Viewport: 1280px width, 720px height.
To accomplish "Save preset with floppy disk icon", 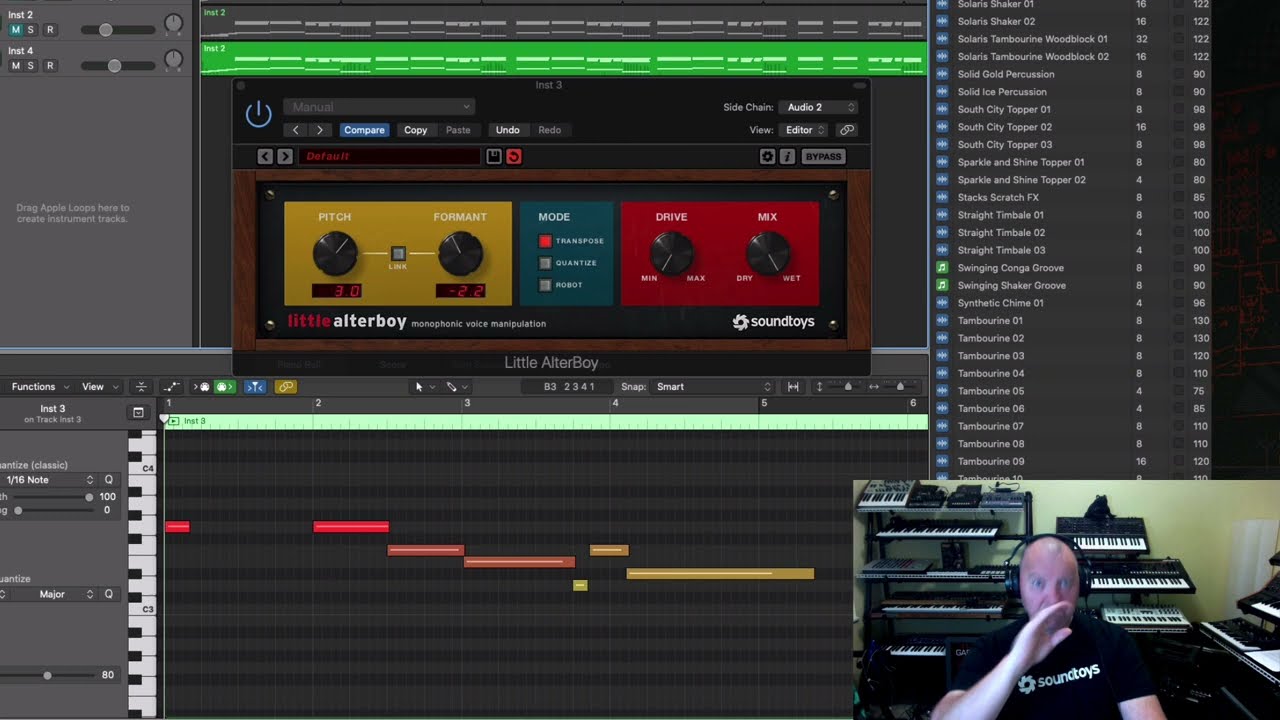I will coord(493,156).
